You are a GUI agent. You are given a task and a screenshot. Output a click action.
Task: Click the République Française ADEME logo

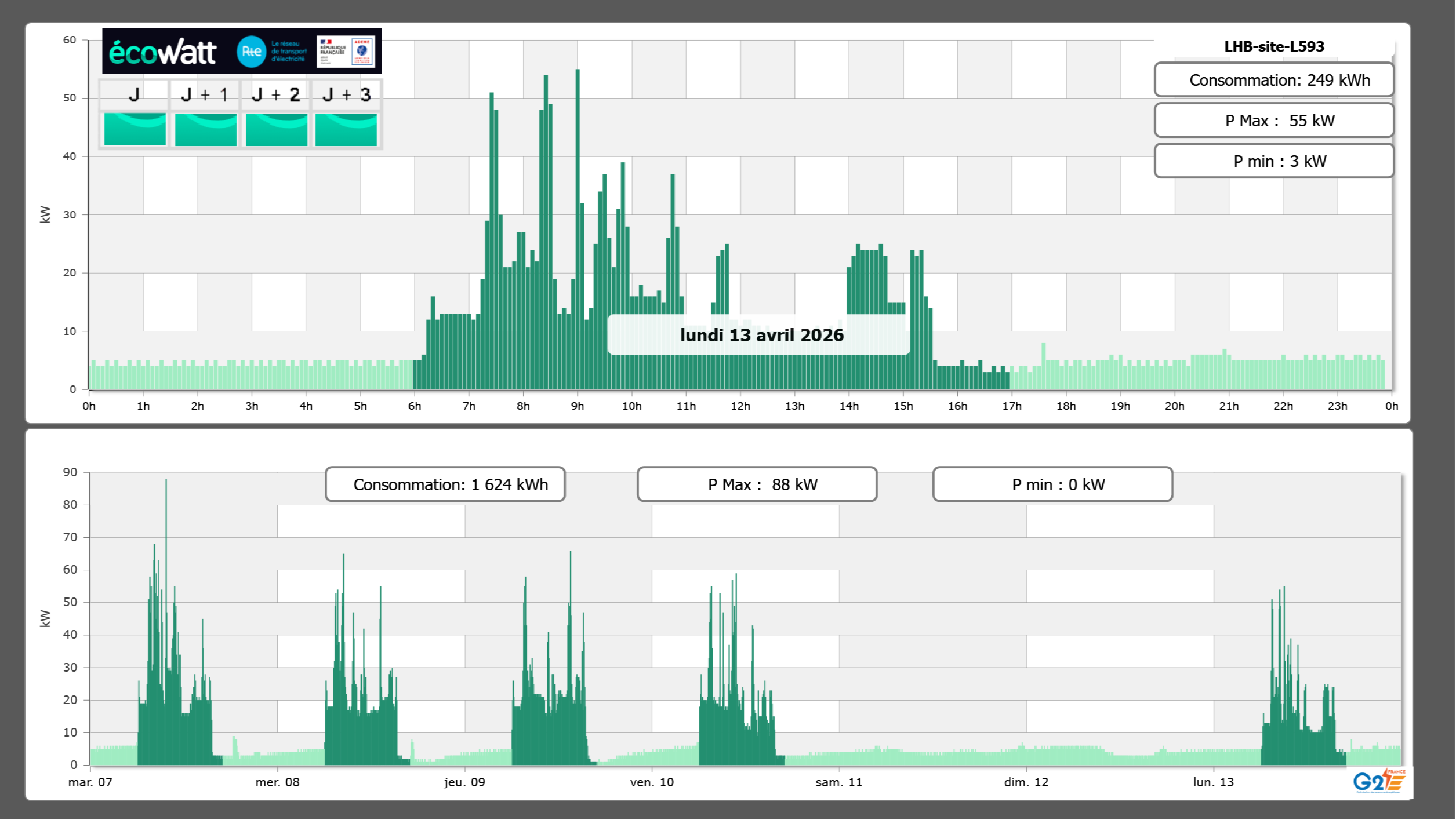[346, 52]
